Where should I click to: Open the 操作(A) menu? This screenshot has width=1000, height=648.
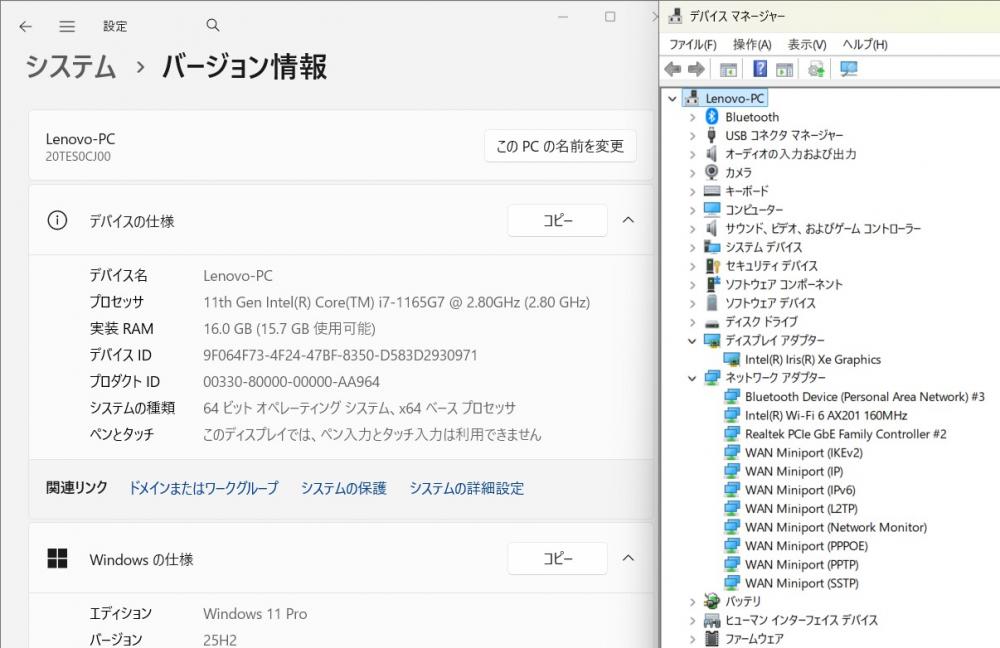[752, 44]
